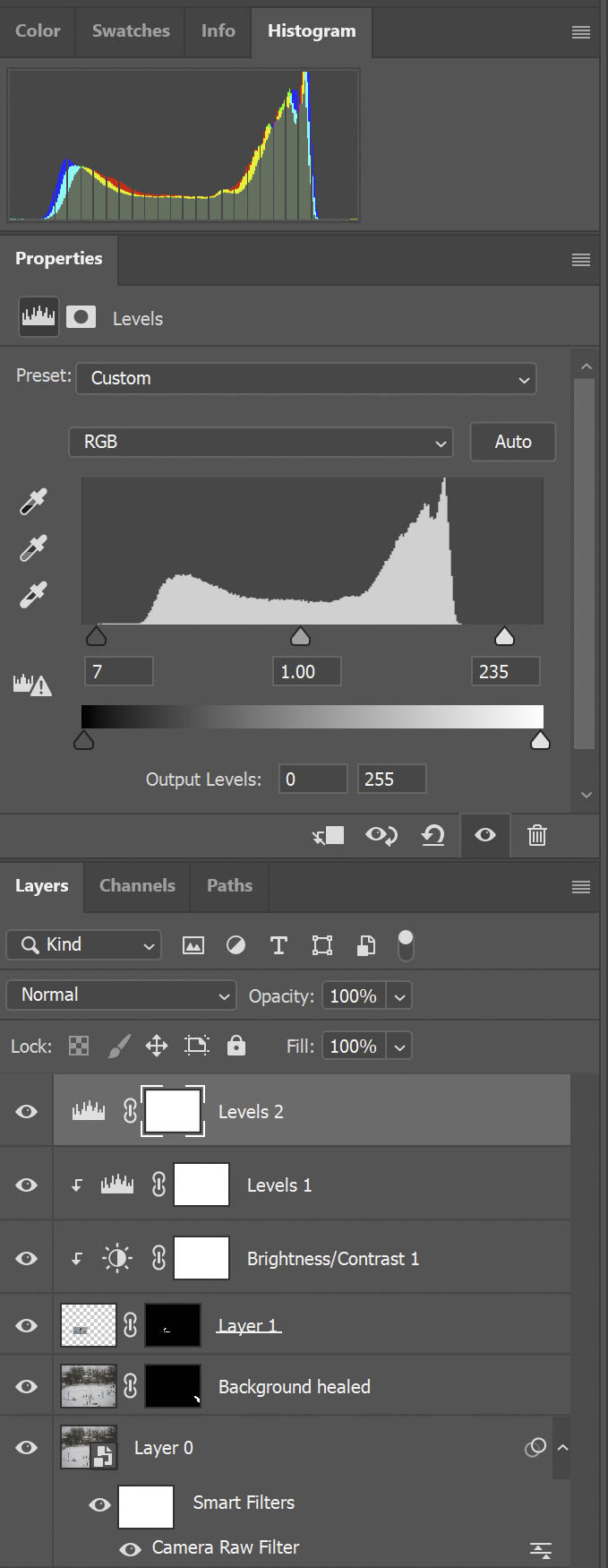608x1568 pixels.
Task: Click the view previous state icon
Action: [x=381, y=836]
